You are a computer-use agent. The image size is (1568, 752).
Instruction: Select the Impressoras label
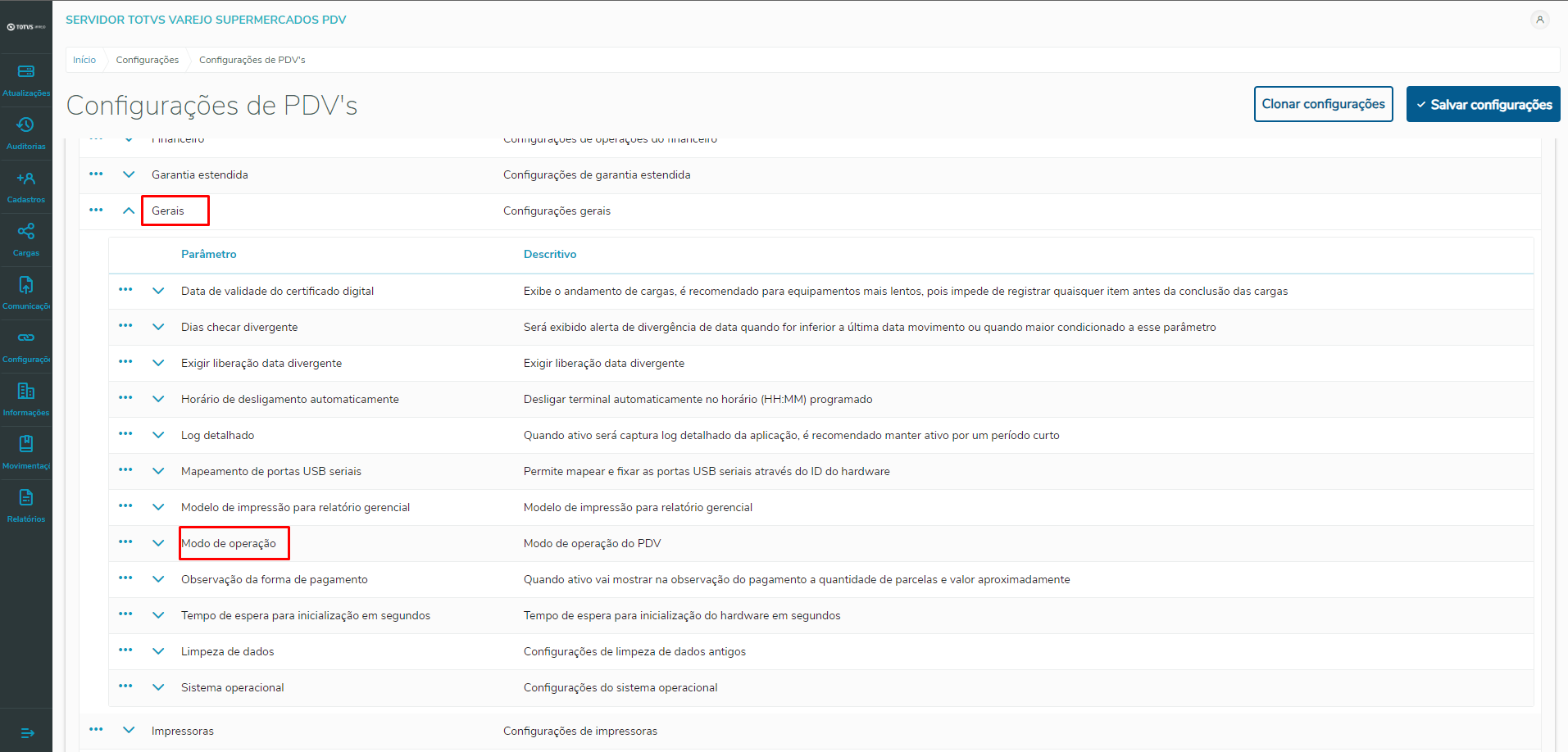point(183,731)
